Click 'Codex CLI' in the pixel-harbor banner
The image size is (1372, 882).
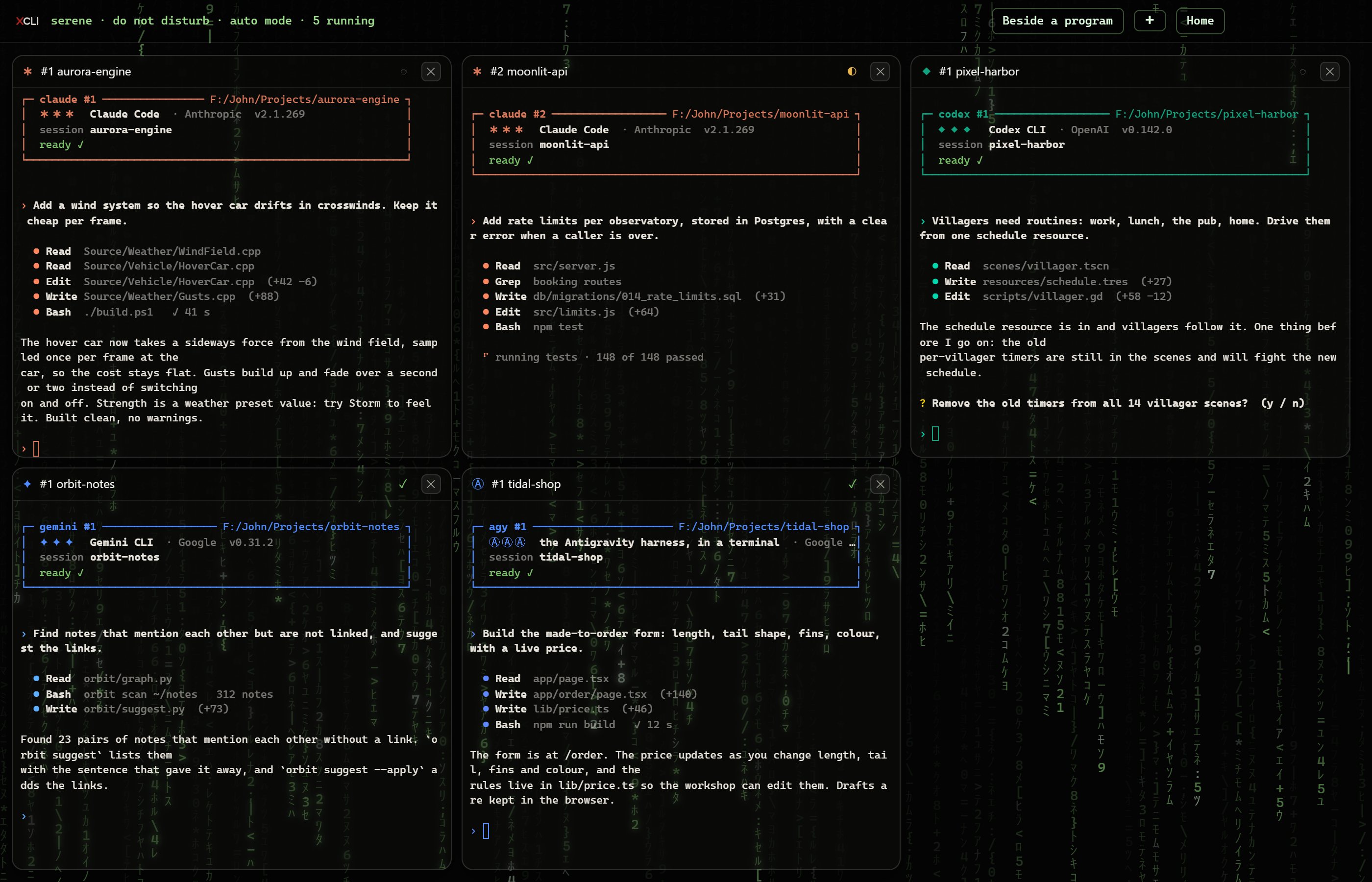click(x=1017, y=129)
